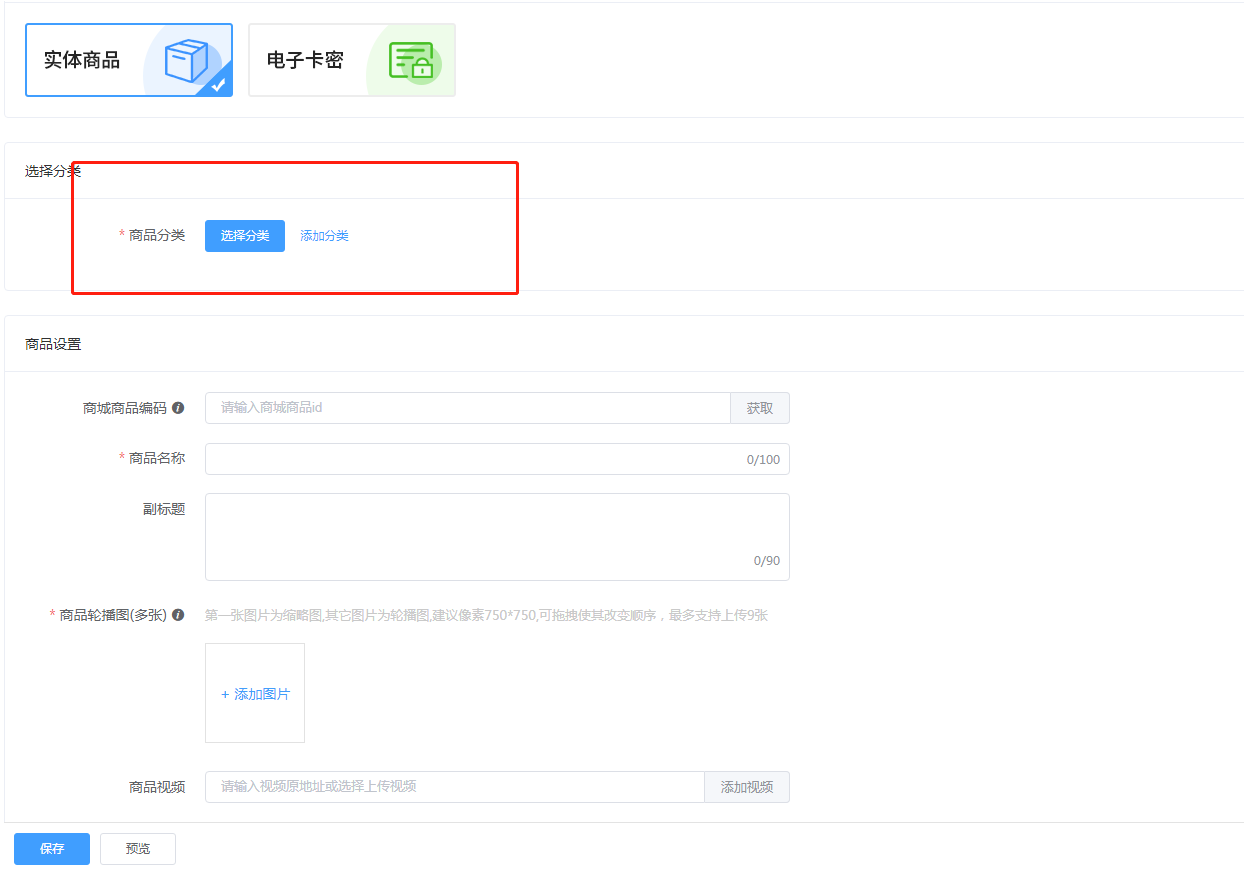The image size is (1244, 873).
Task: Select the 实体商品 product type card
Action: coord(129,60)
